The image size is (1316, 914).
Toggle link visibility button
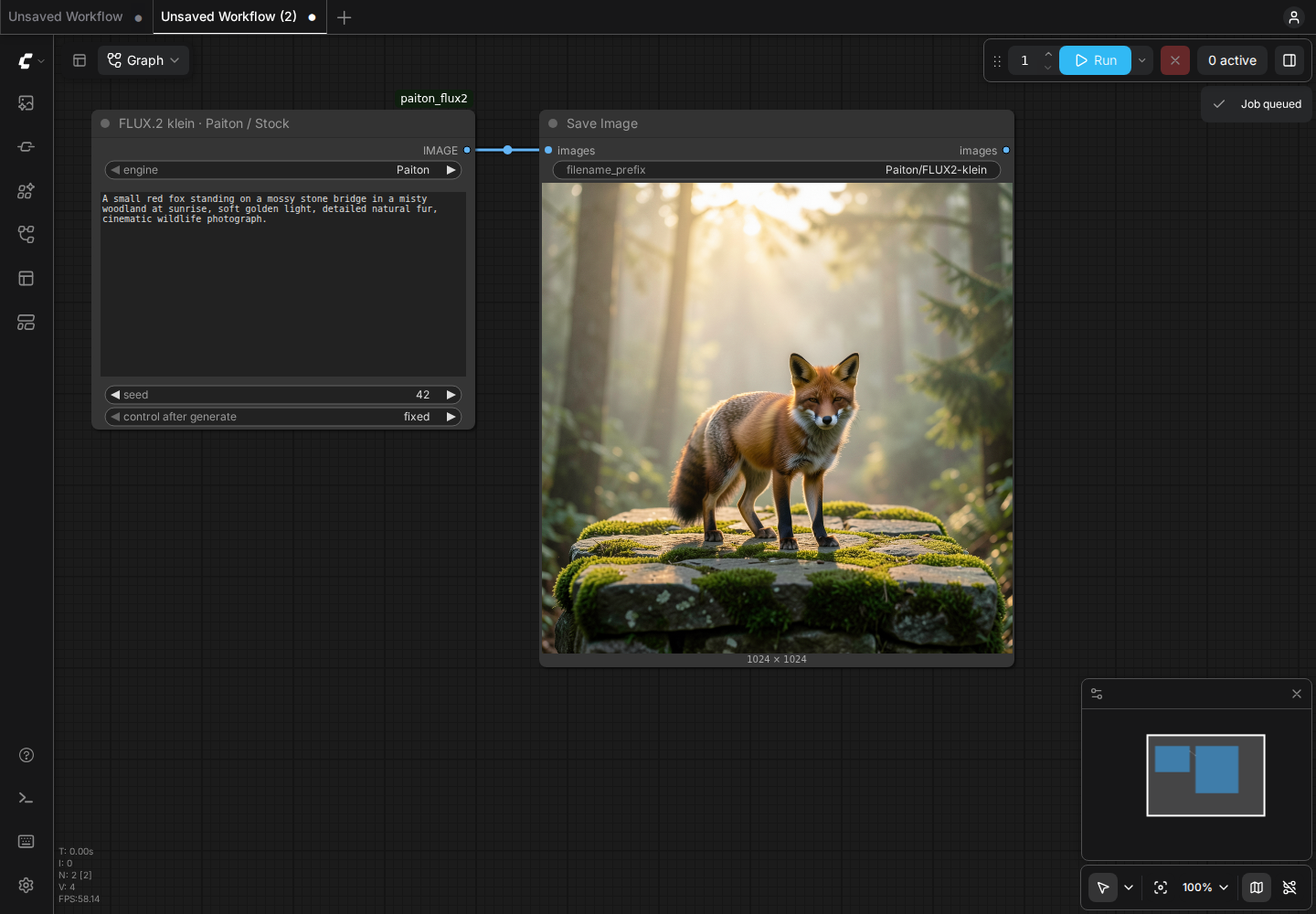point(1289,887)
